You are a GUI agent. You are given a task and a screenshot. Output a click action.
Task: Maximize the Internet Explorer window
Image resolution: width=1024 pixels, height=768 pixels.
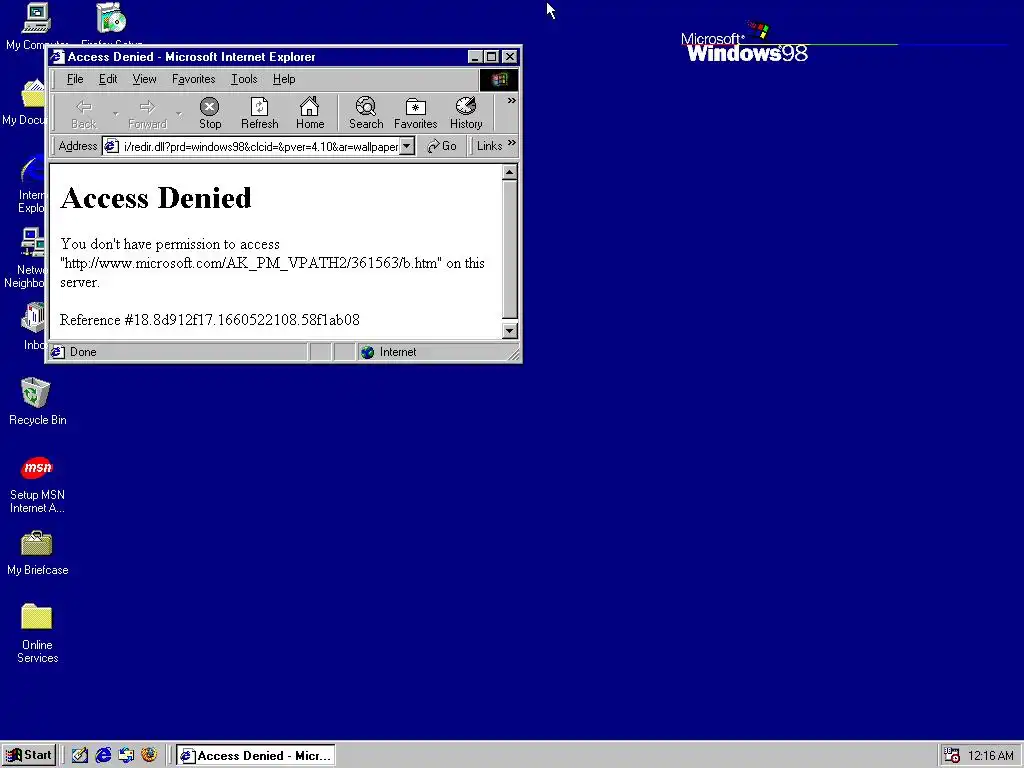tap(491, 57)
